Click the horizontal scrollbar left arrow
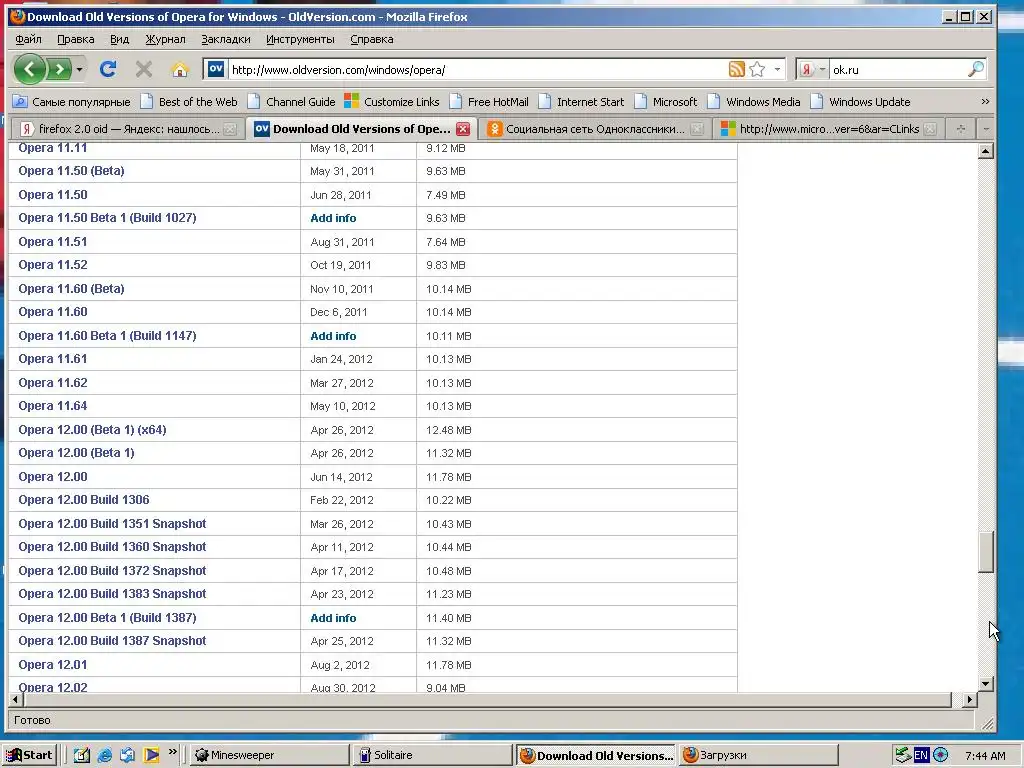Screen dimensions: 1024x768 pos(16,699)
